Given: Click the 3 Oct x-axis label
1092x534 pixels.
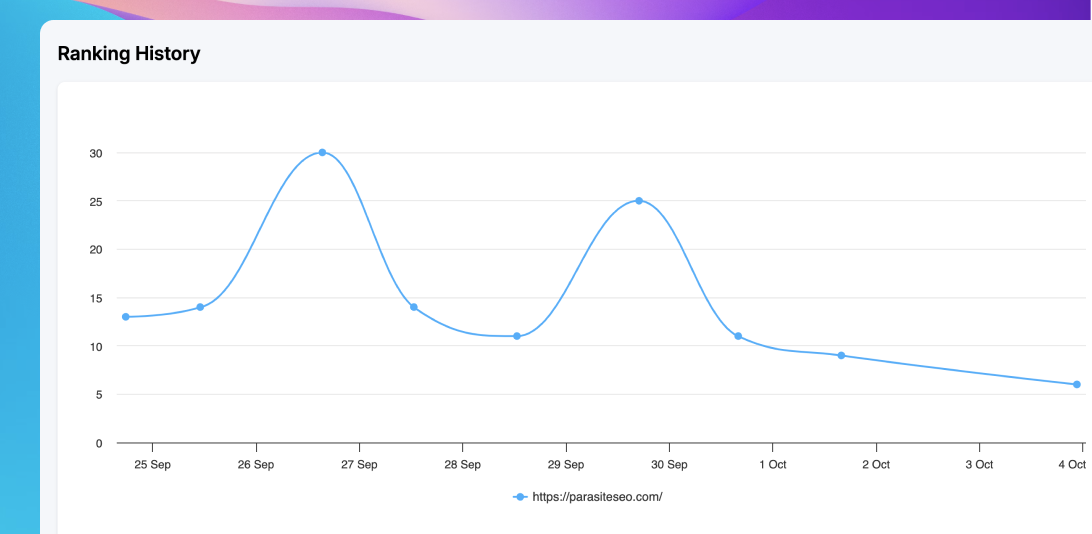Looking at the screenshot, I should (x=979, y=465).
